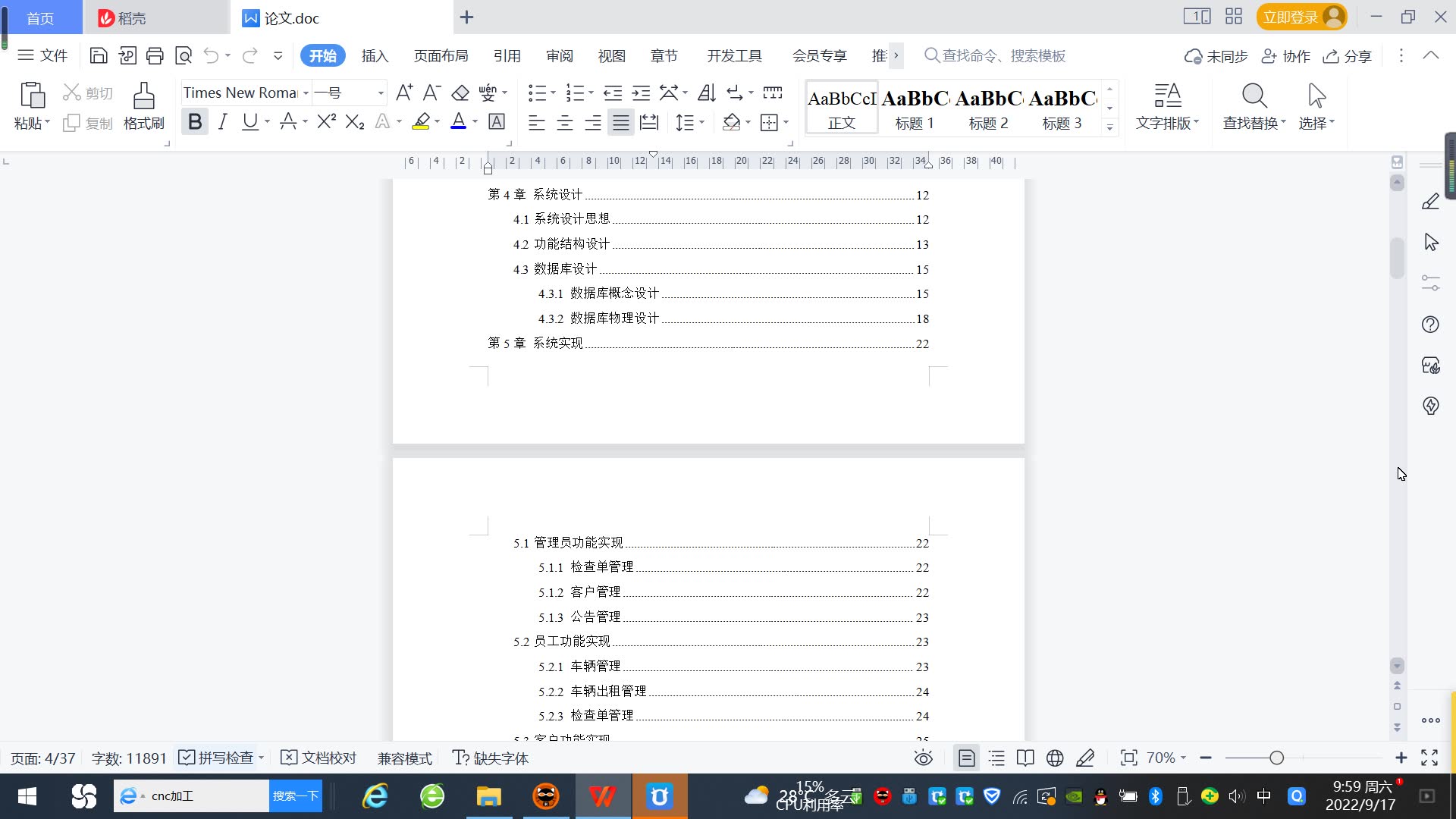This screenshot has width=1456, height=819.
Task: Open the 插入 (Insert) ribbon tab
Action: 375,55
